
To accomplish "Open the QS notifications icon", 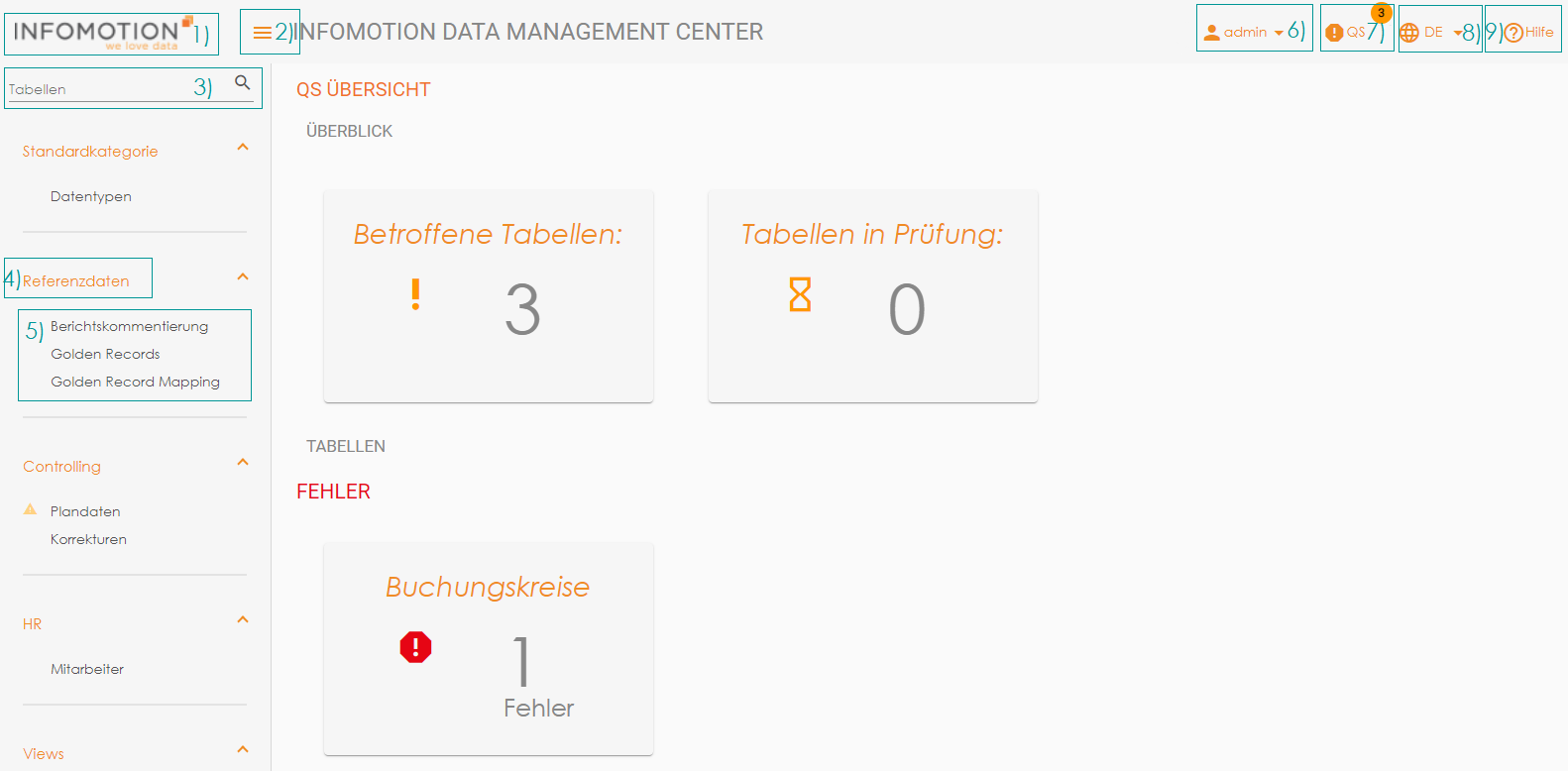I will point(1335,33).
